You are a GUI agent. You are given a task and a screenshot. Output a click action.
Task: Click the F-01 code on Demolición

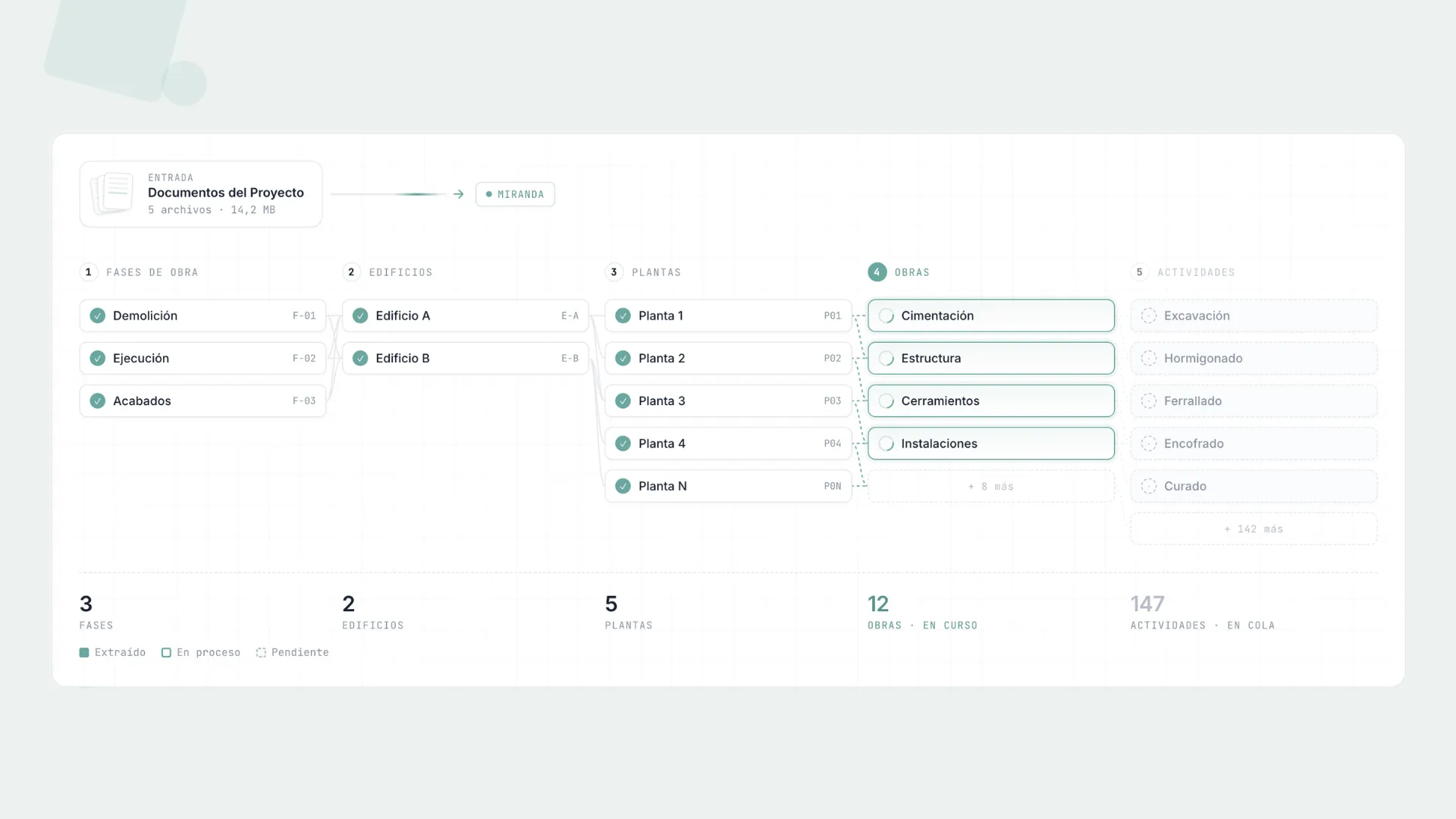point(304,315)
